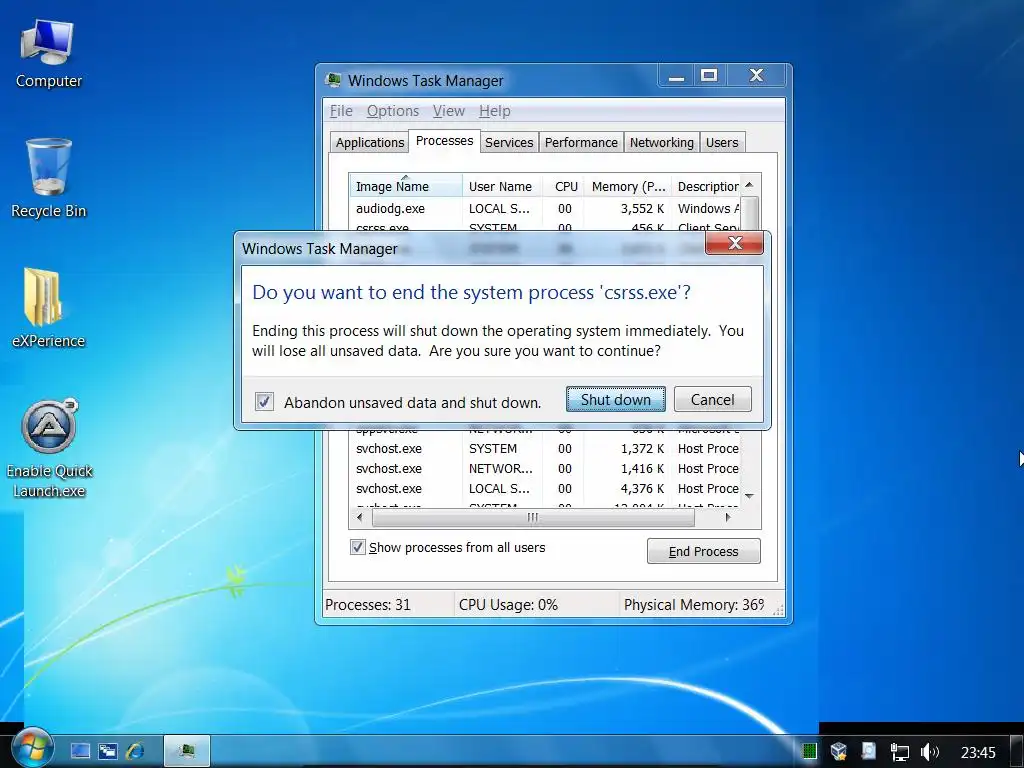
Task: Click the horizontal scrollbar thumb
Action: tap(533, 517)
